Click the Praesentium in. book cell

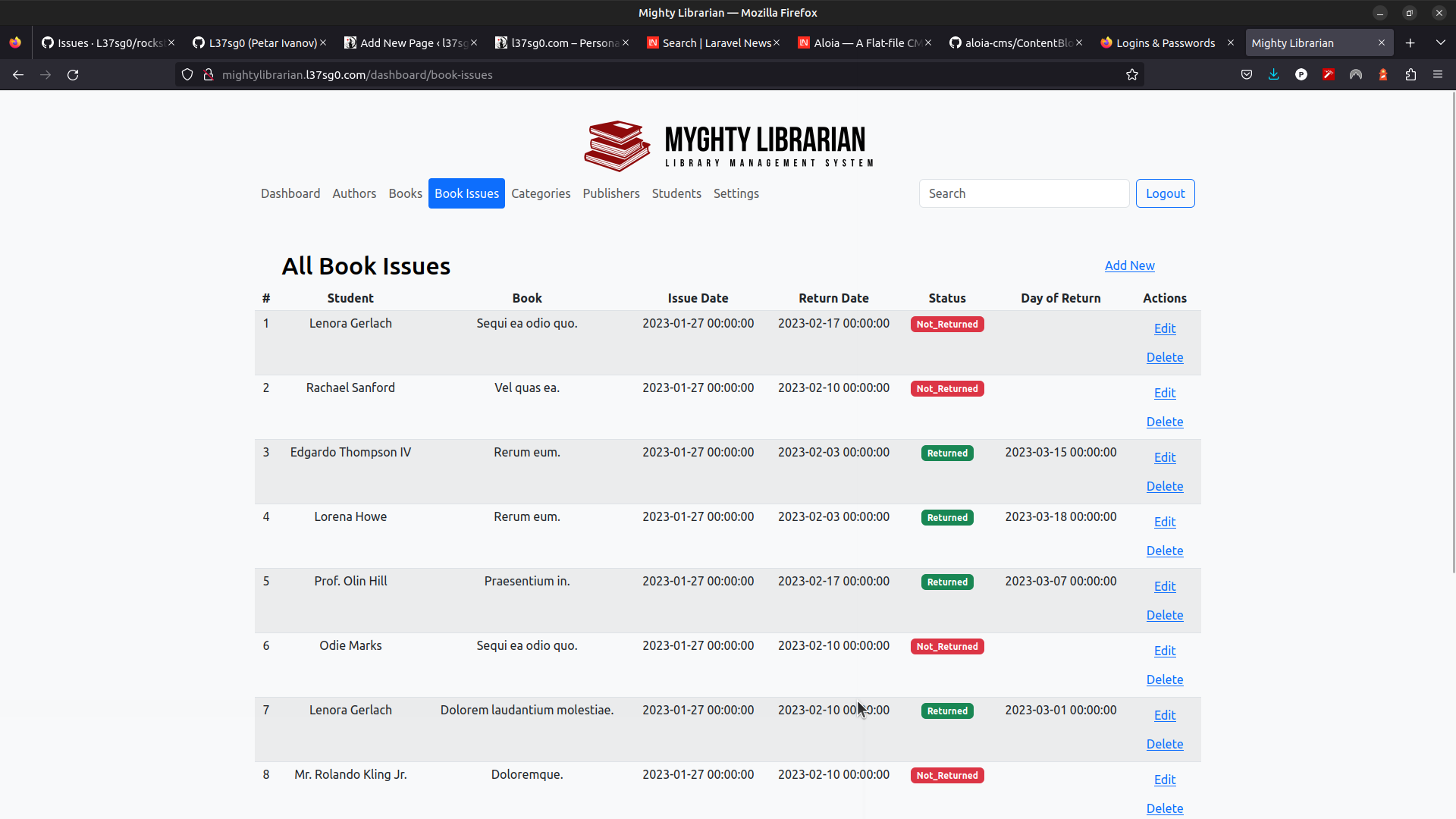(527, 581)
